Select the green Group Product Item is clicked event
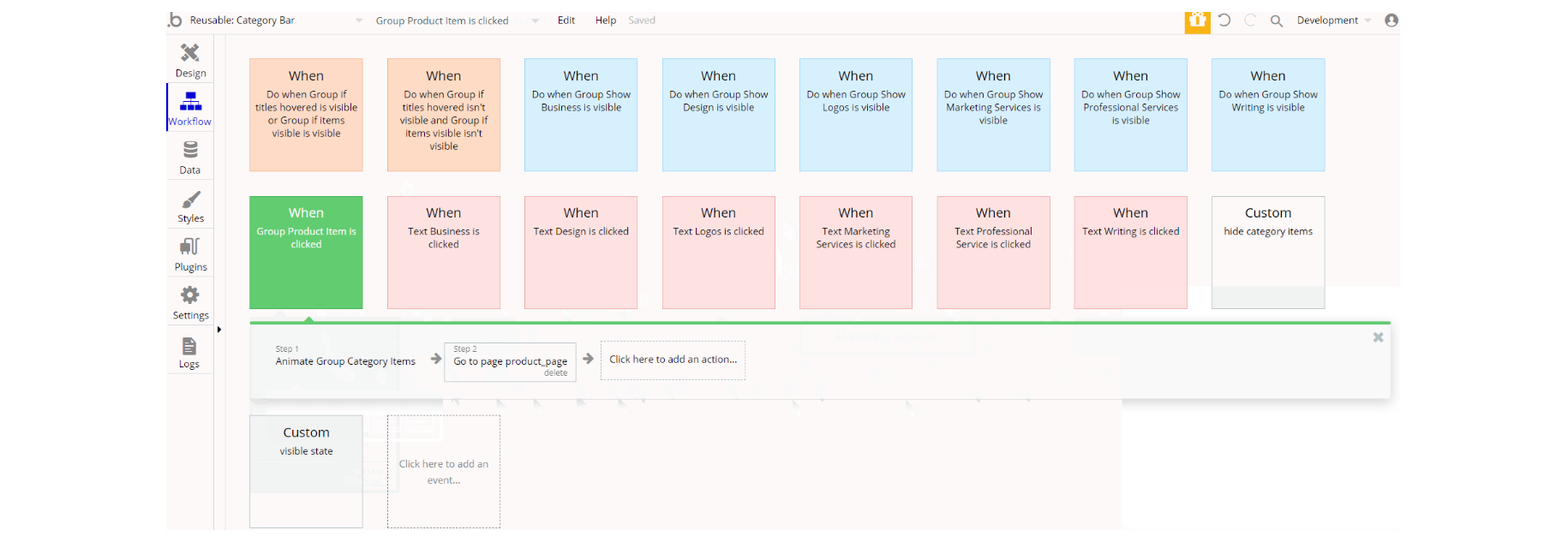Viewport: 1568px width, 536px height. click(x=306, y=253)
